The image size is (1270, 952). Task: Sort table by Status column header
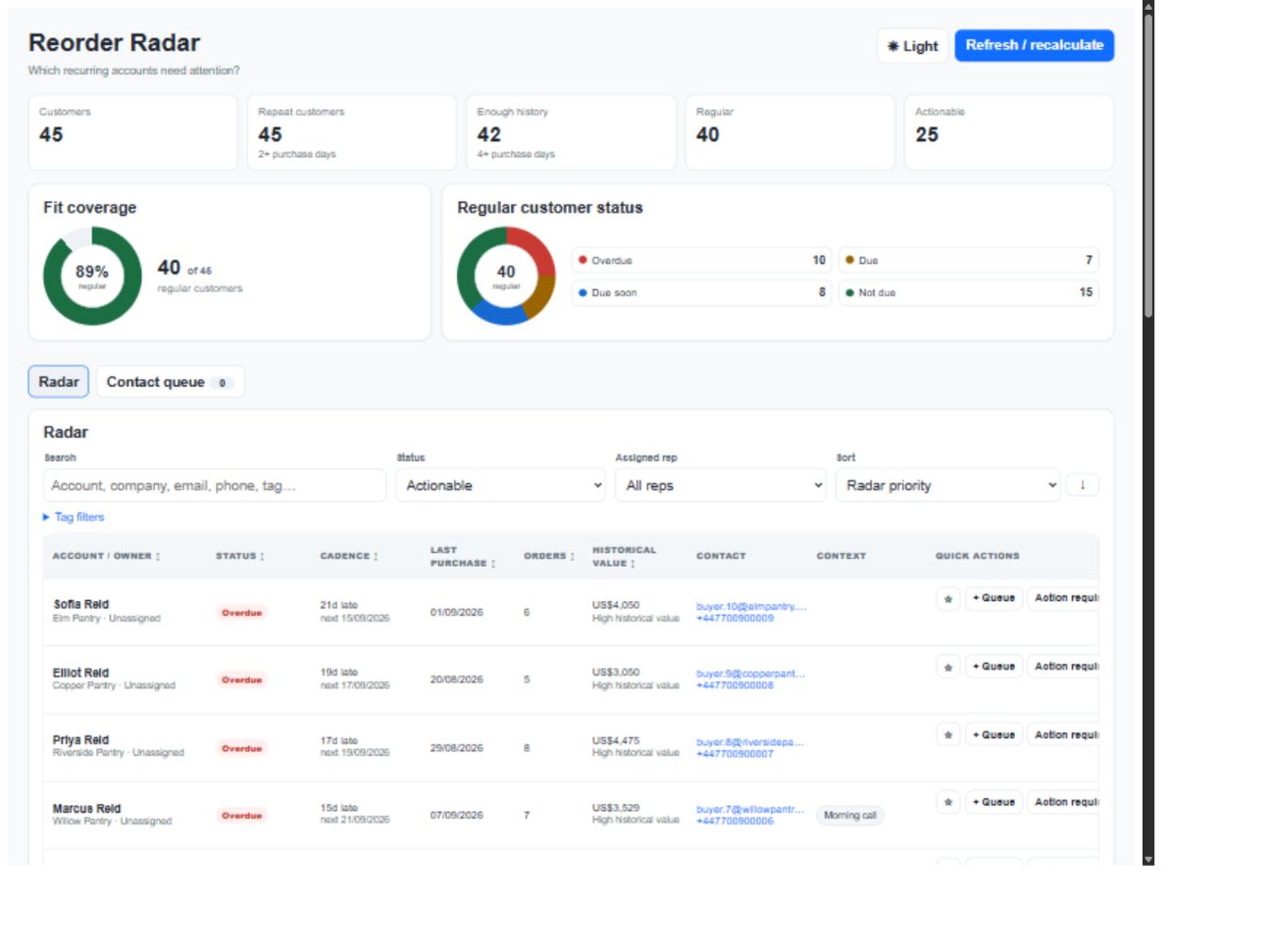[240, 556]
